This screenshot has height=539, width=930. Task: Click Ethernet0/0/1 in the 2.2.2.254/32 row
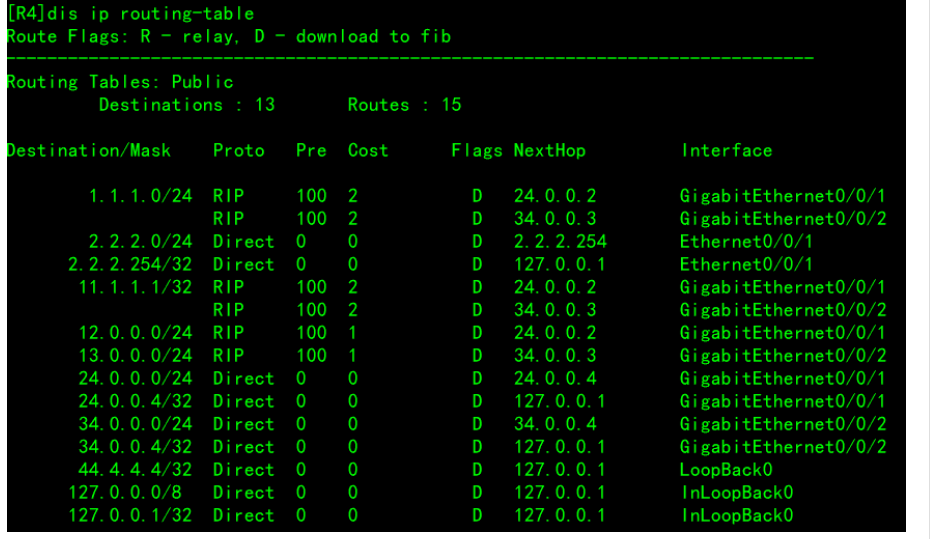(x=746, y=264)
